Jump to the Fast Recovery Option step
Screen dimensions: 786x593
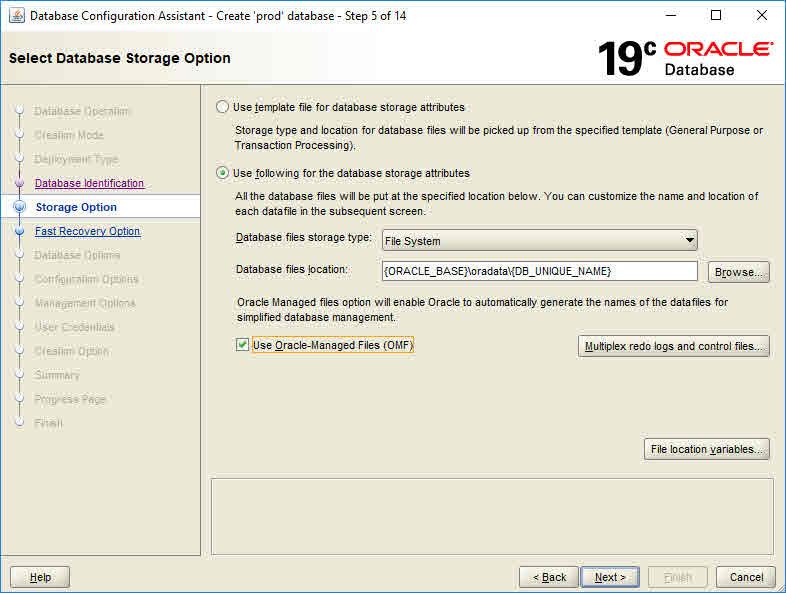(x=87, y=231)
